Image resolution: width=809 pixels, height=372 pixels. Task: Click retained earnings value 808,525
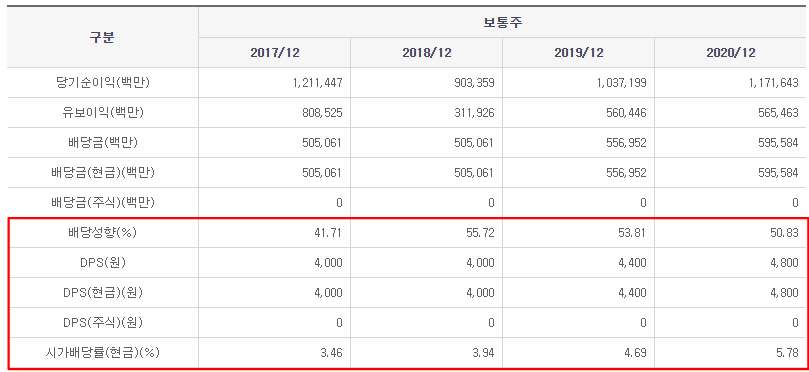coord(321,112)
